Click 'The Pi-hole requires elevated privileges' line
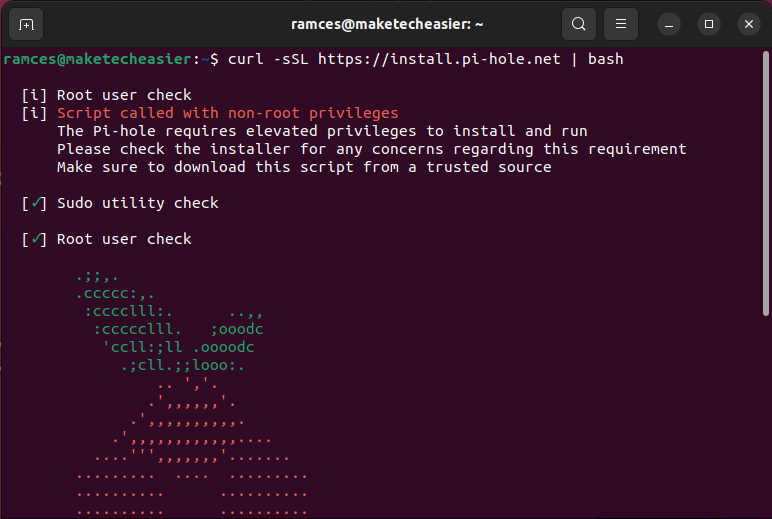The height and width of the screenshot is (519, 772). 322,131
